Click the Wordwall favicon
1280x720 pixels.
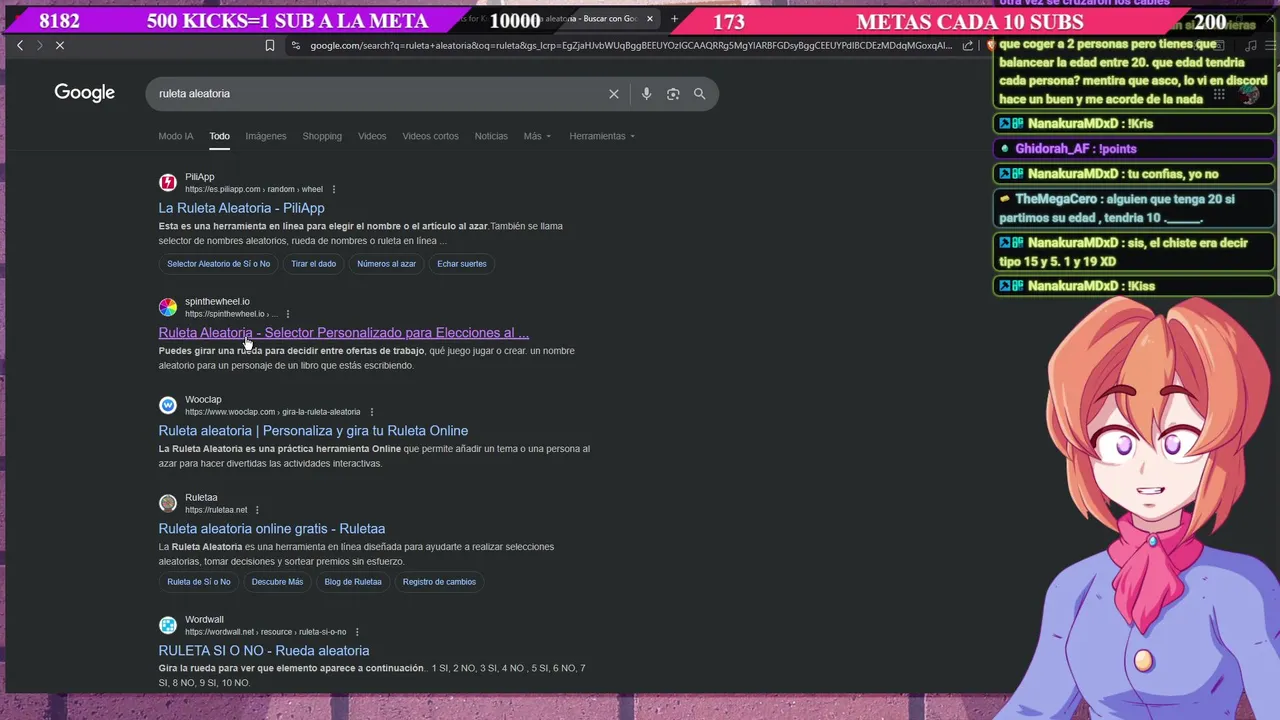point(168,625)
